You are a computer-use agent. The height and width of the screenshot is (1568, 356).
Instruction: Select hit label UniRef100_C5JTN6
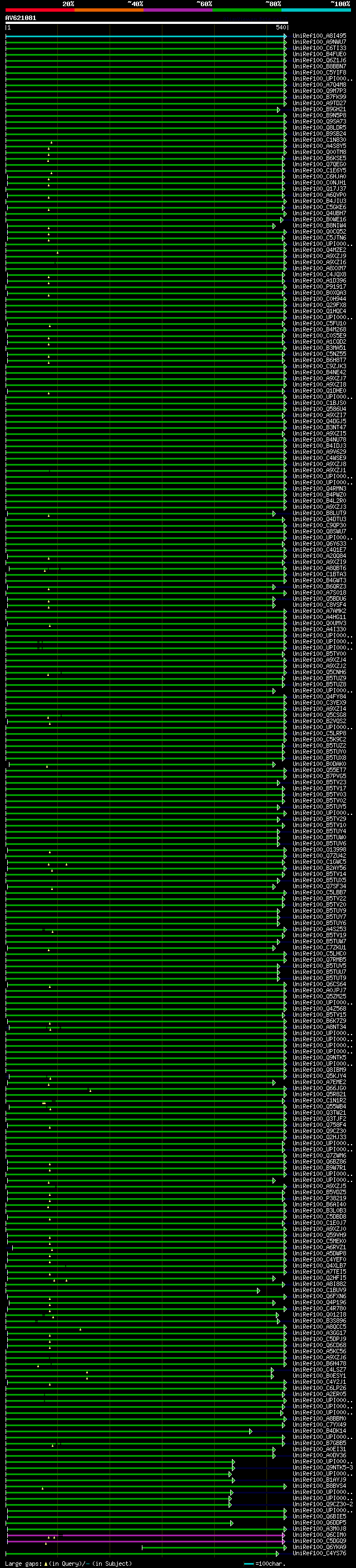(319, 238)
